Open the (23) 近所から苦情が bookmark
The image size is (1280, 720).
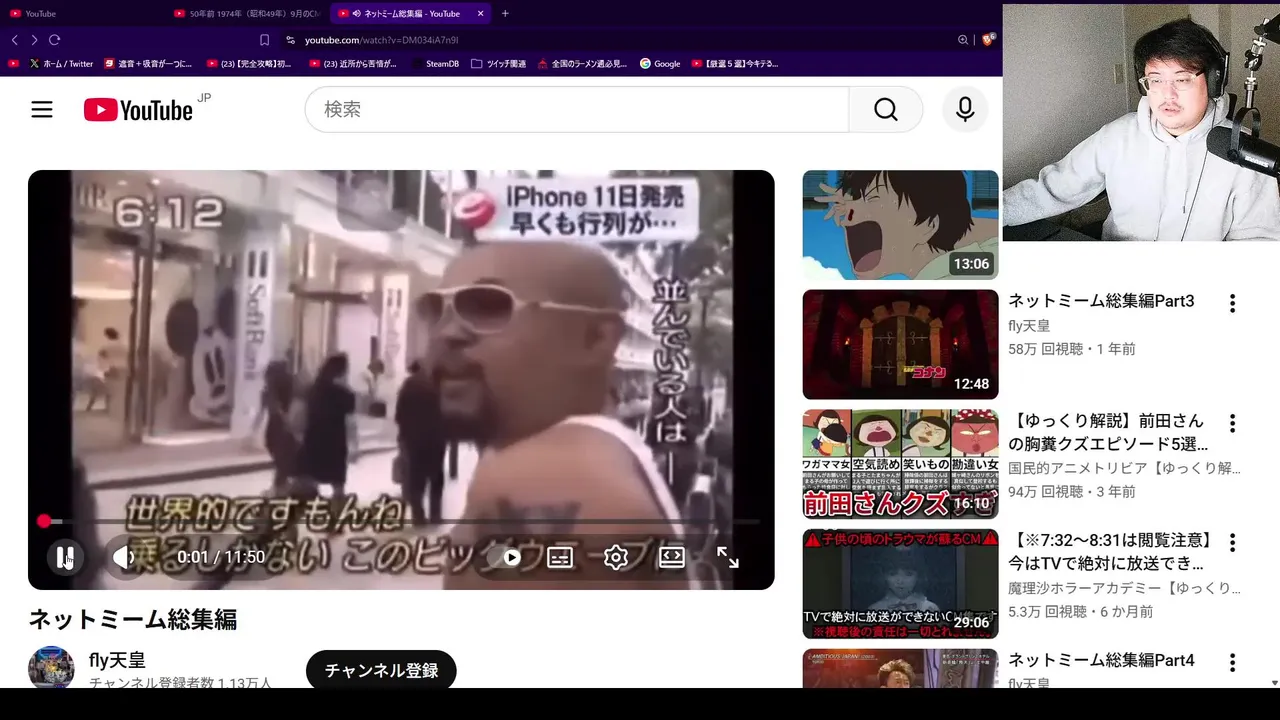point(353,64)
